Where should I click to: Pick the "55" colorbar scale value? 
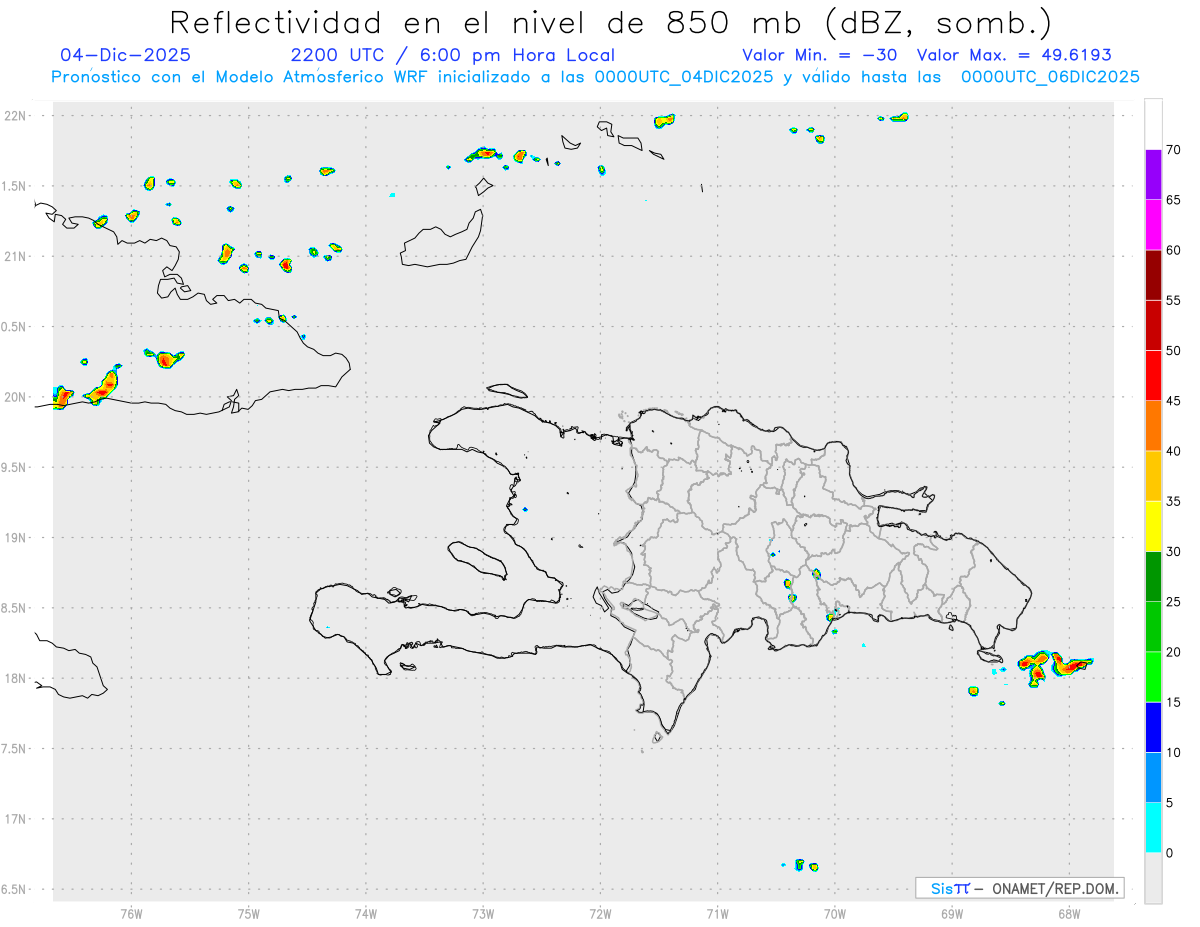(1173, 300)
